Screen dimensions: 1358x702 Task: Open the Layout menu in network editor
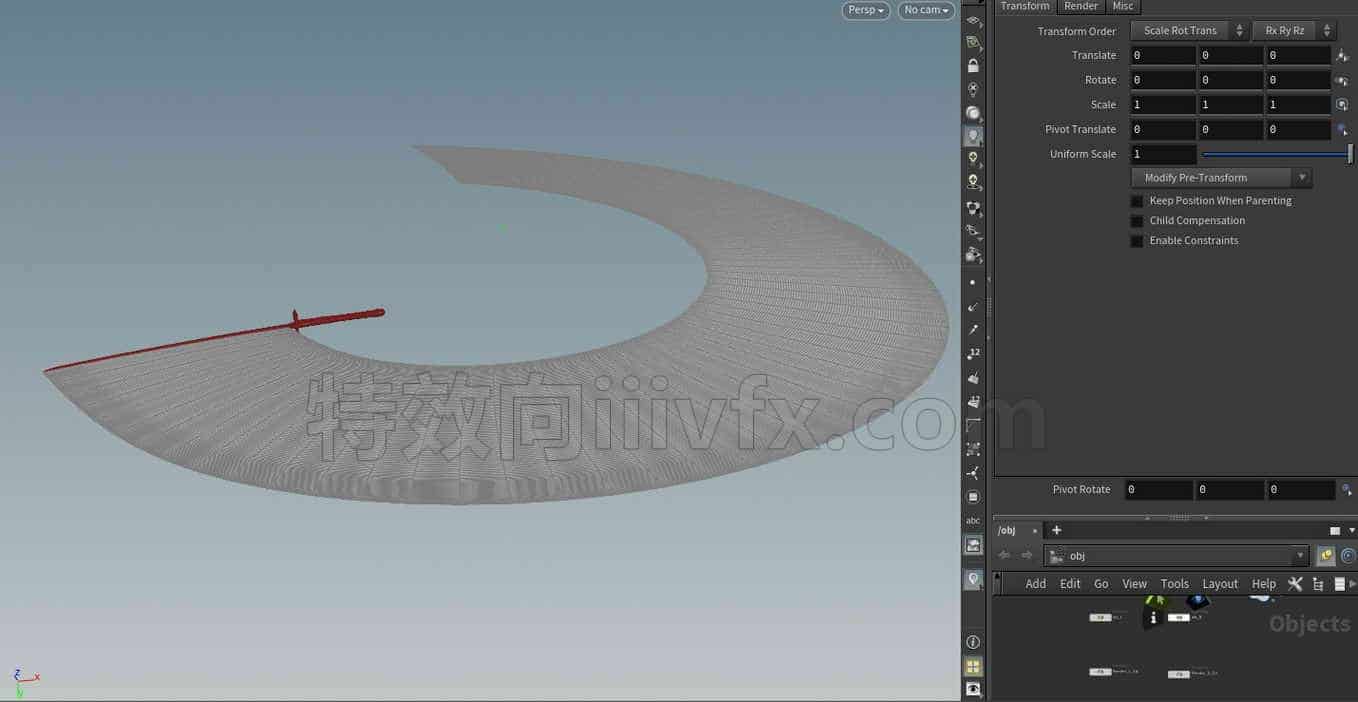tap(1220, 584)
